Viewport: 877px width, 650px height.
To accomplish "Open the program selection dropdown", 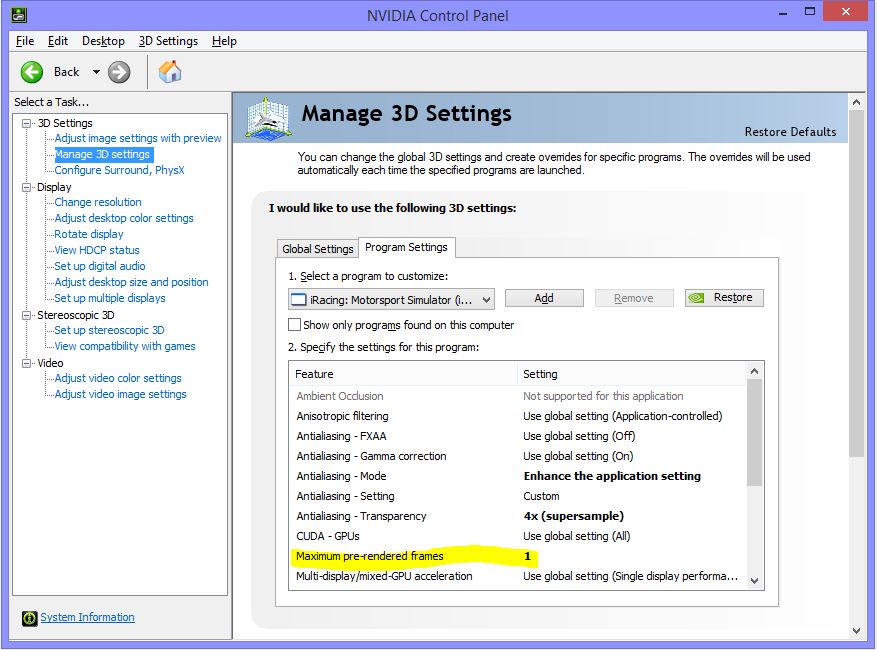I will coord(486,299).
